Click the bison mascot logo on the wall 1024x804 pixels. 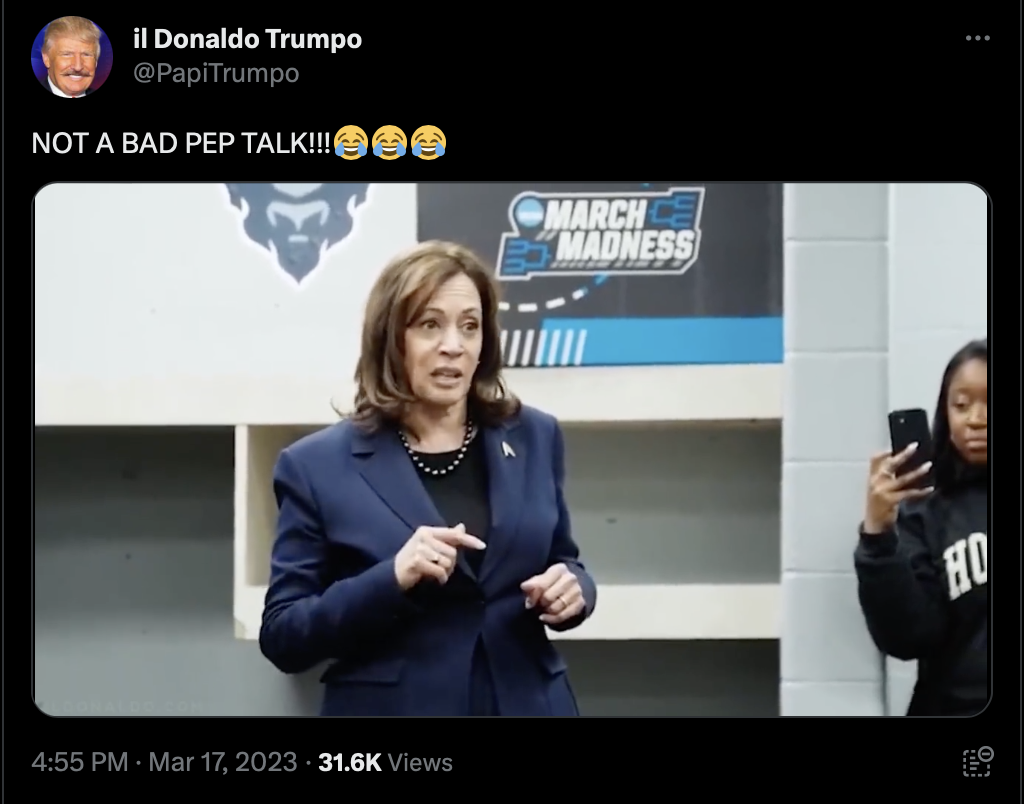[x=298, y=231]
